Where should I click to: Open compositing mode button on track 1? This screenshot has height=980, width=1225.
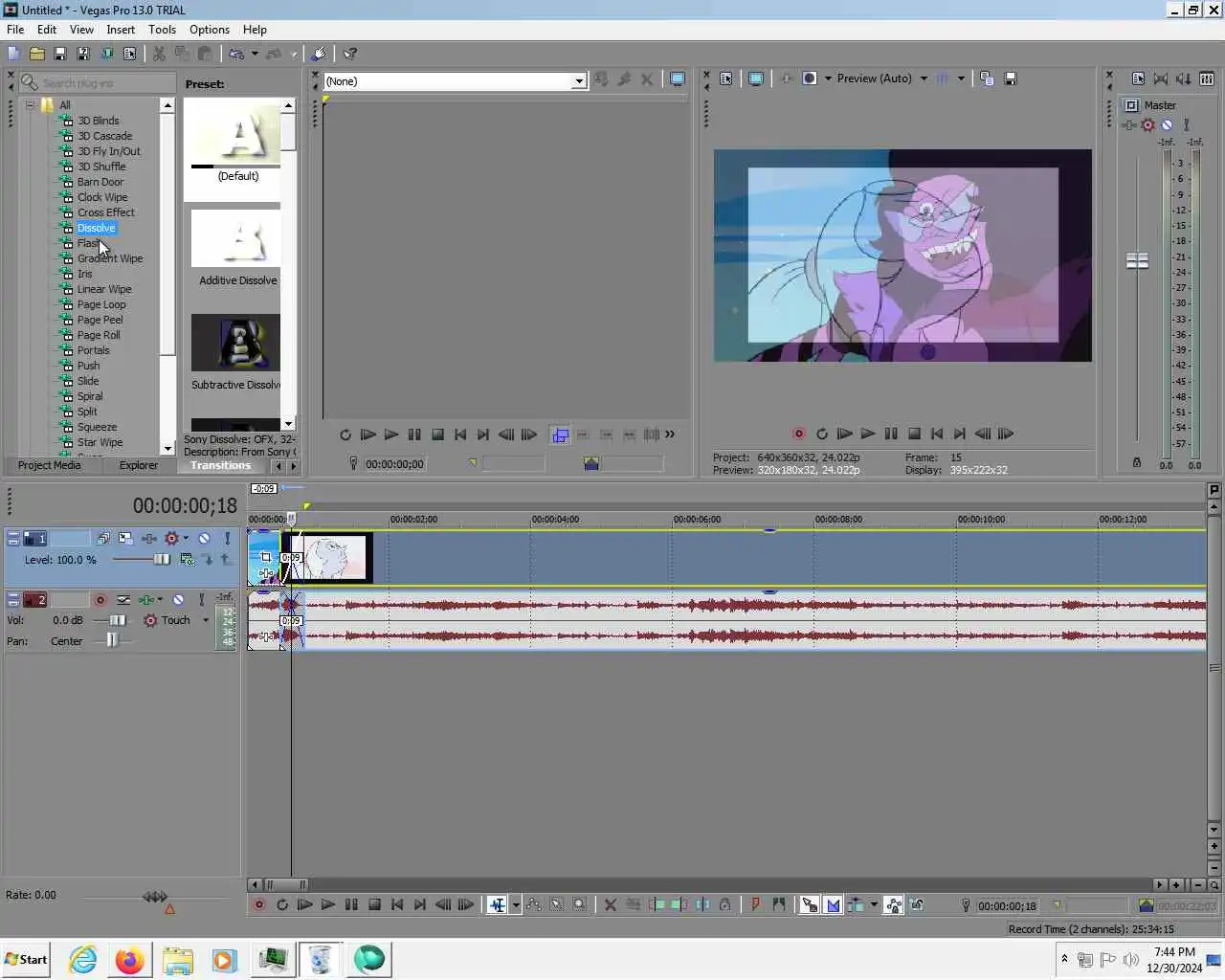coord(187,560)
